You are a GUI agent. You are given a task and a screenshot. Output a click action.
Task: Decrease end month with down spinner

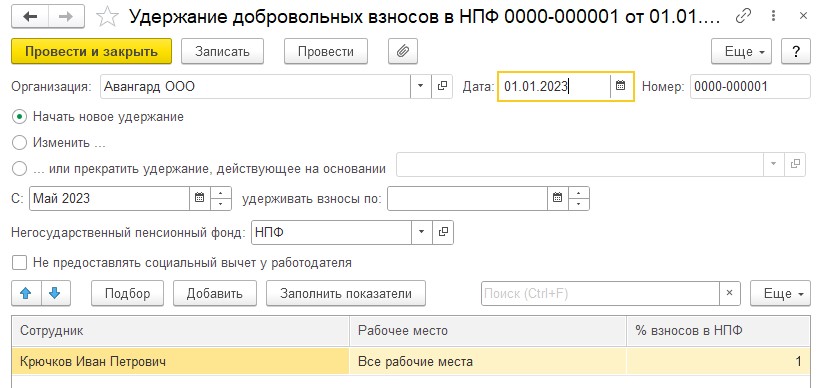[579, 204]
